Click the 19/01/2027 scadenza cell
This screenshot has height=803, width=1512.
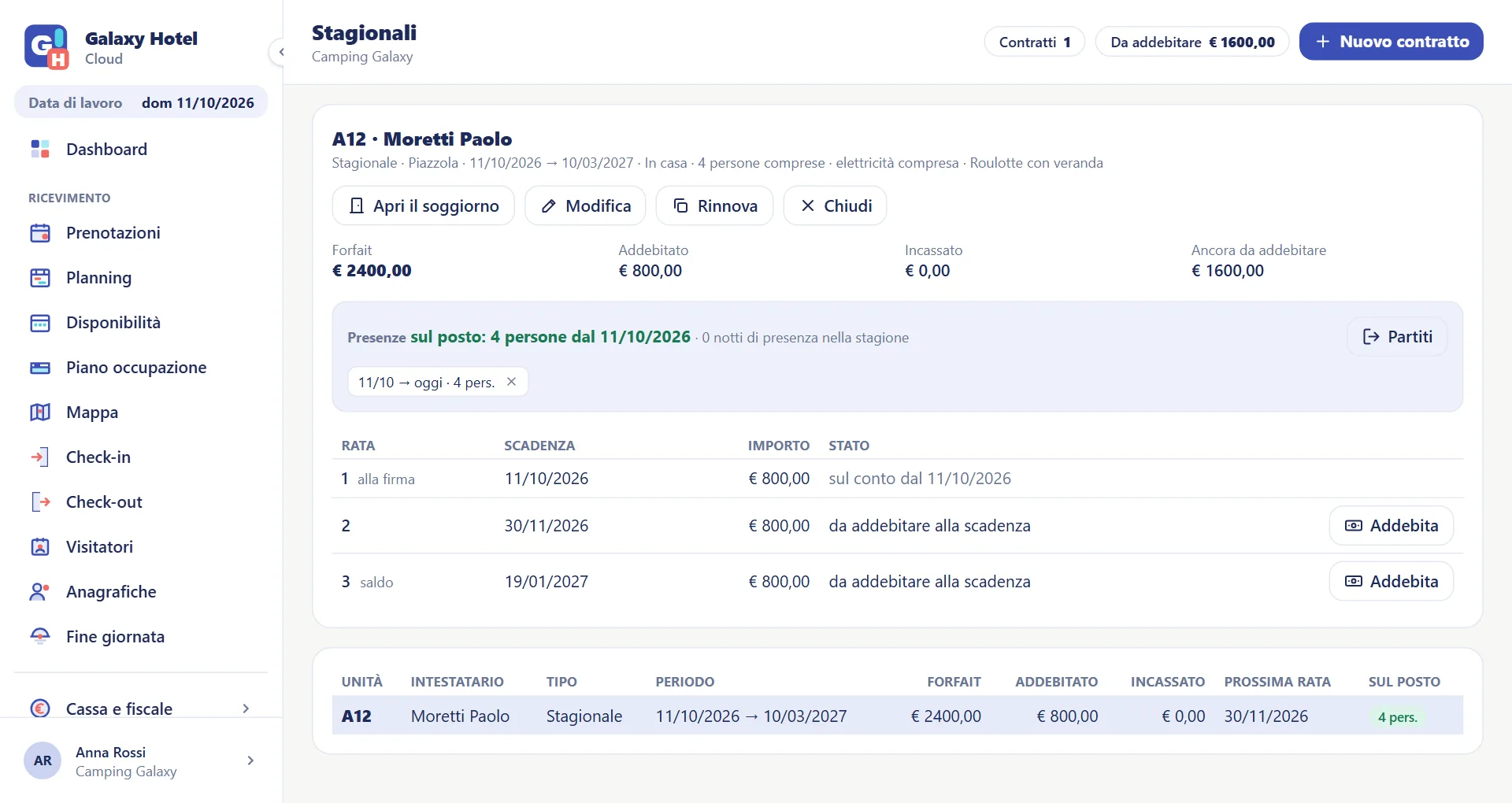(547, 582)
